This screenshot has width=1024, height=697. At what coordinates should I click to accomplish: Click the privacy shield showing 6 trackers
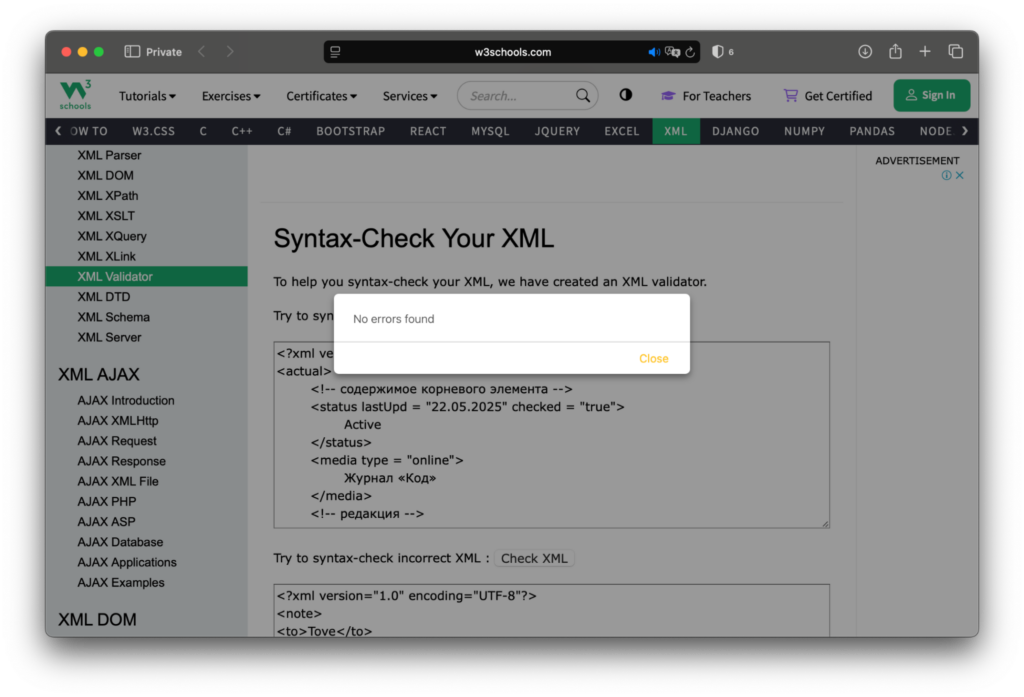pyautogui.click(x=722, y=51)
